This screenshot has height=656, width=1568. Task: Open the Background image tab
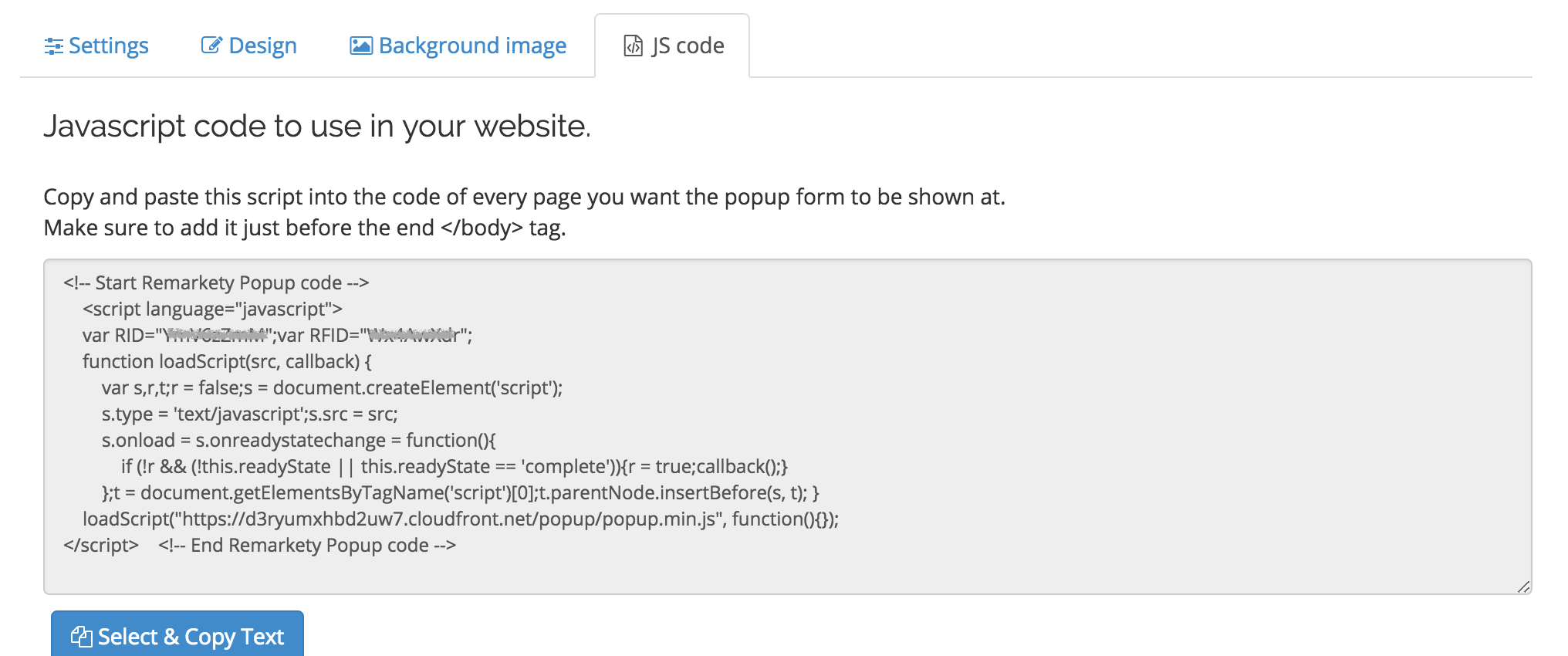coord(458,46)
